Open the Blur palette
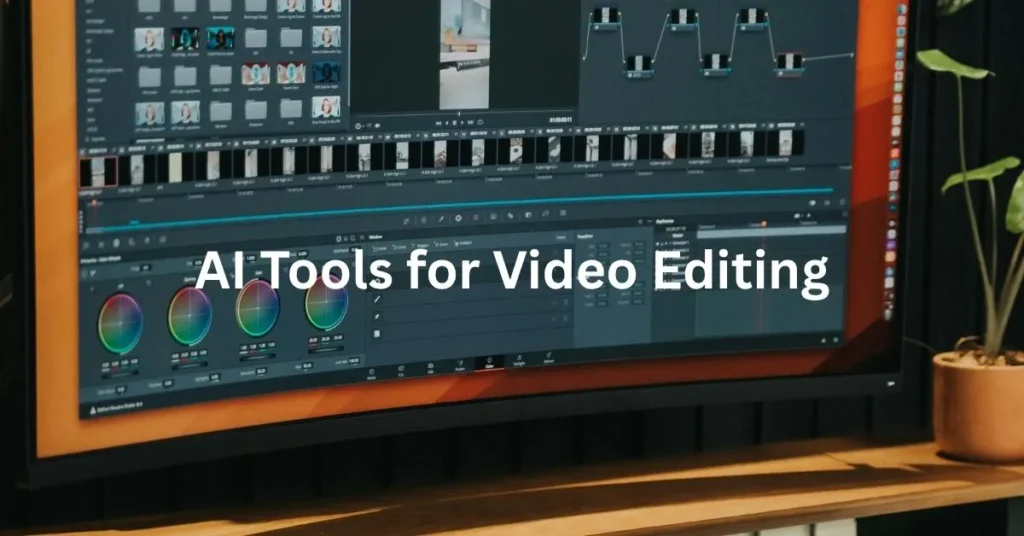1024x536 pixels. coord(511,216)
